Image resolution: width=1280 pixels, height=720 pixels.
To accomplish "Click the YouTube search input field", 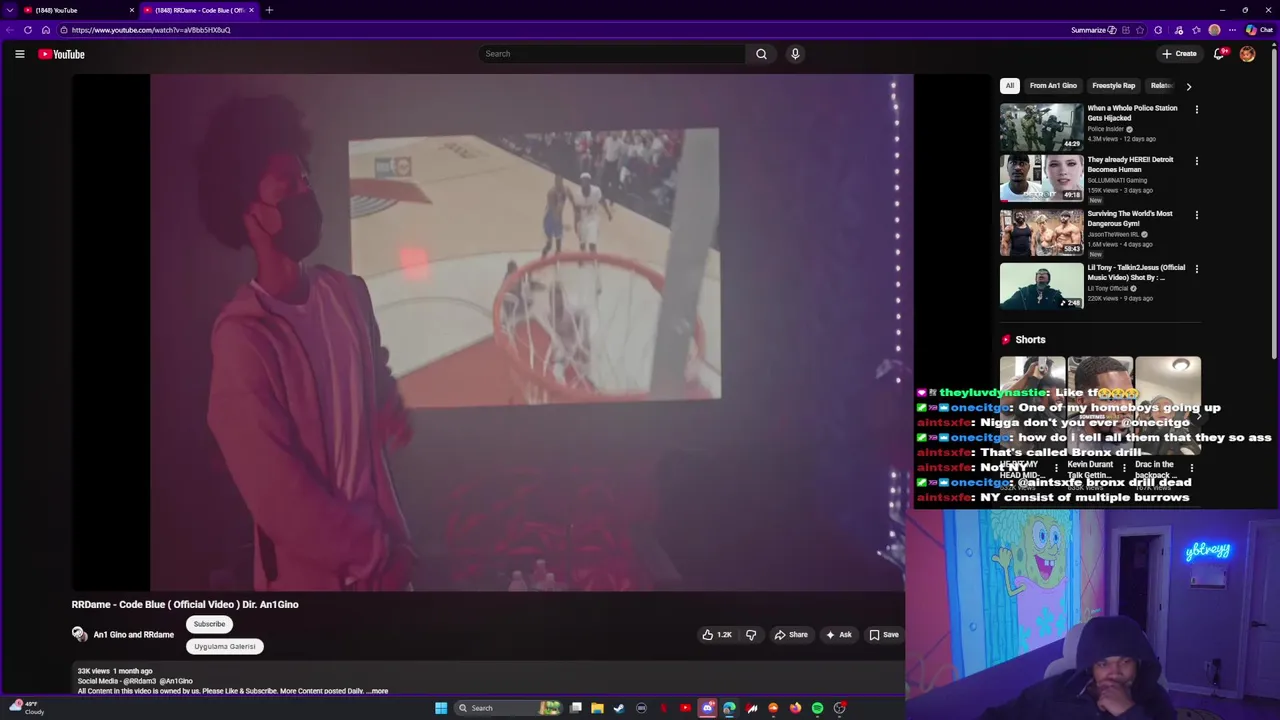I will pos(612,54).
